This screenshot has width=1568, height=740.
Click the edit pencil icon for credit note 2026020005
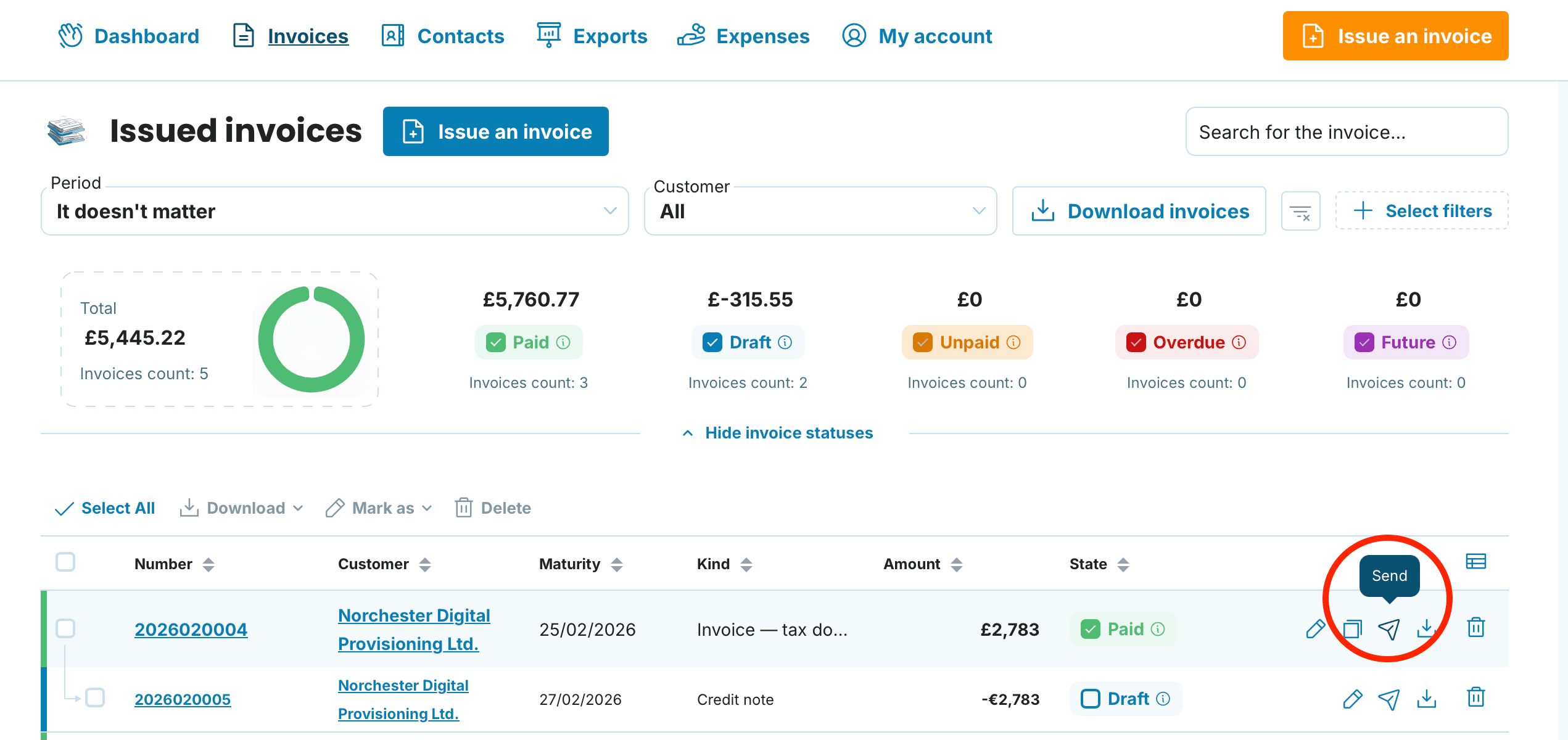(1352, 699)
